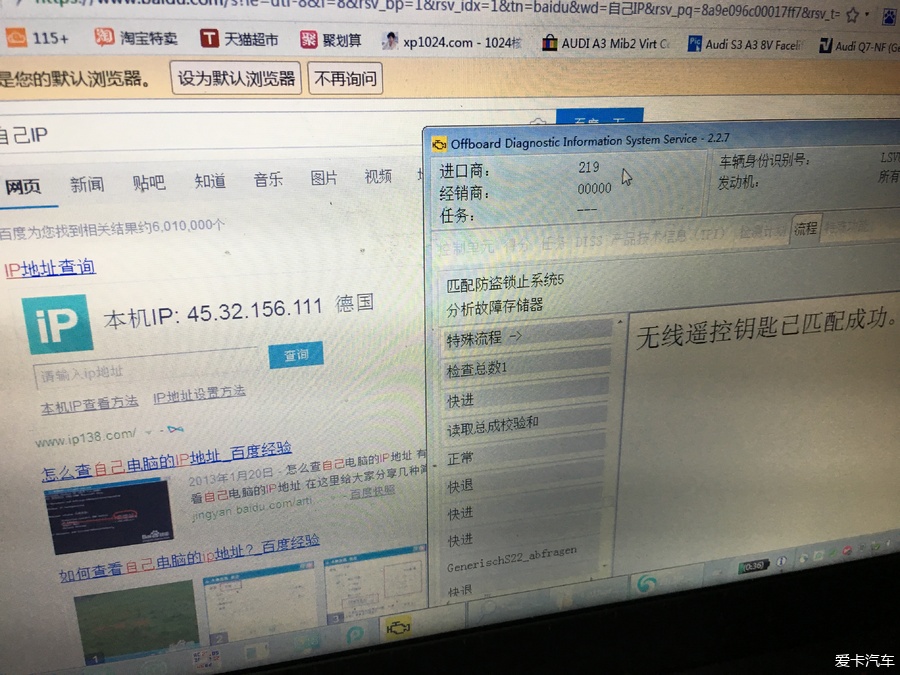Select 匹配防盗锁止系统5 in the ODIS list

tap(505, 282)
